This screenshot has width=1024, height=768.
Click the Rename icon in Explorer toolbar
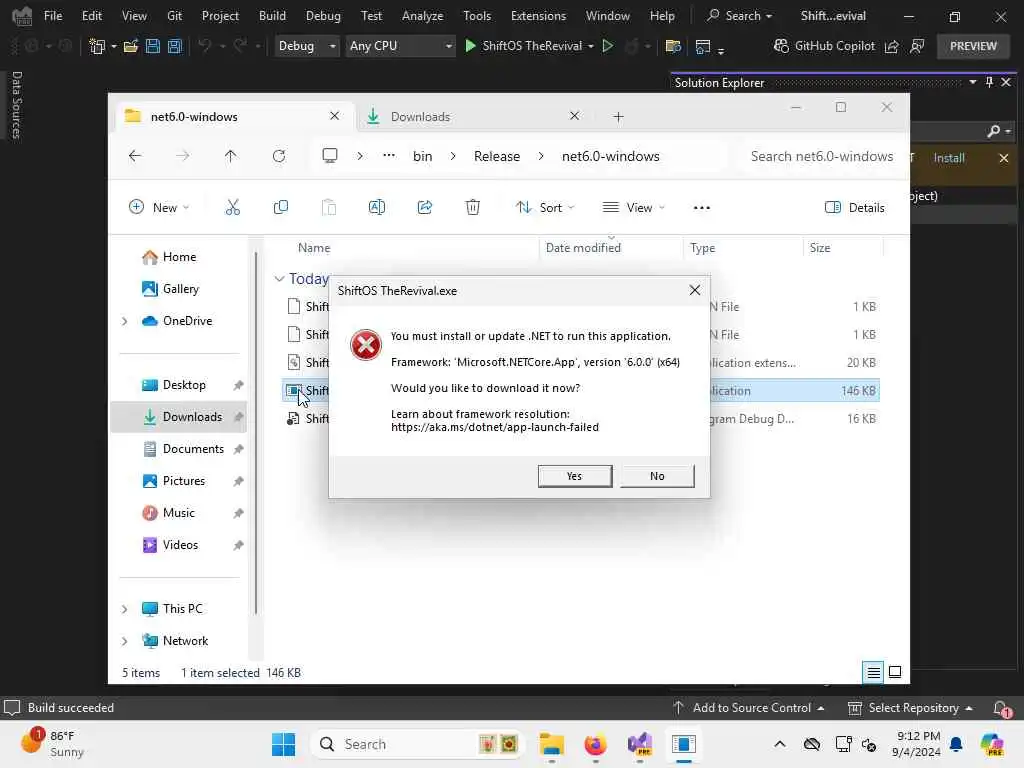377,208
